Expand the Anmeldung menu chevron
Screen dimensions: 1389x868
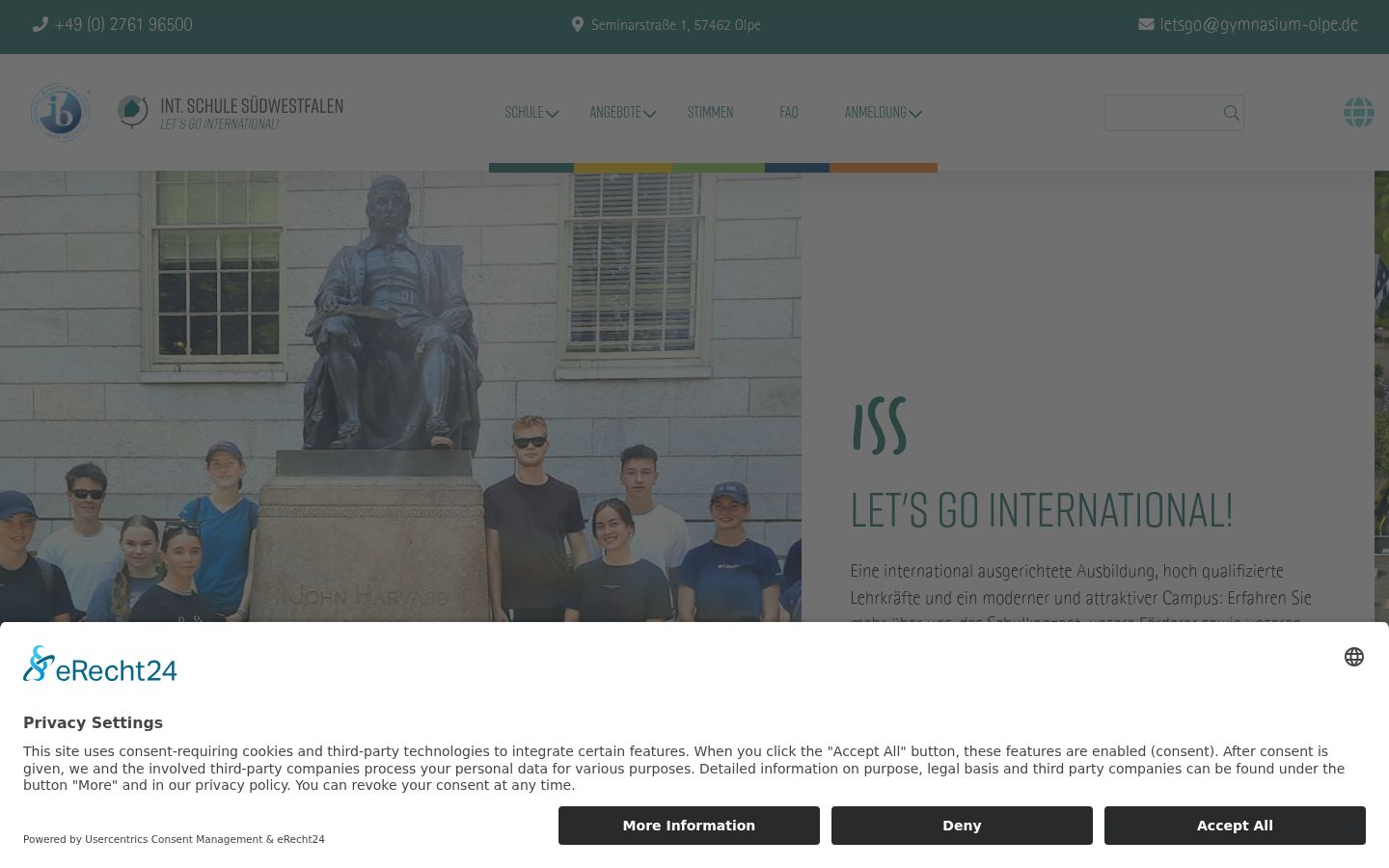[915, 114]
